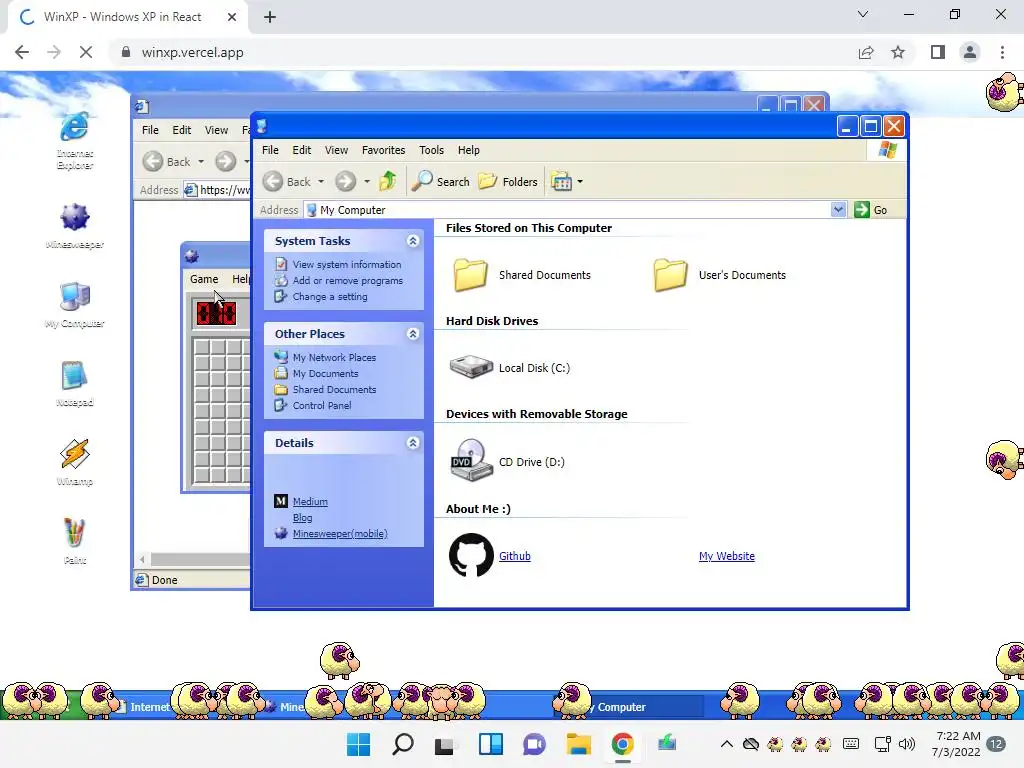1024x768 pixels.
Task: Click the Go button
Action: tap(871, 210)
